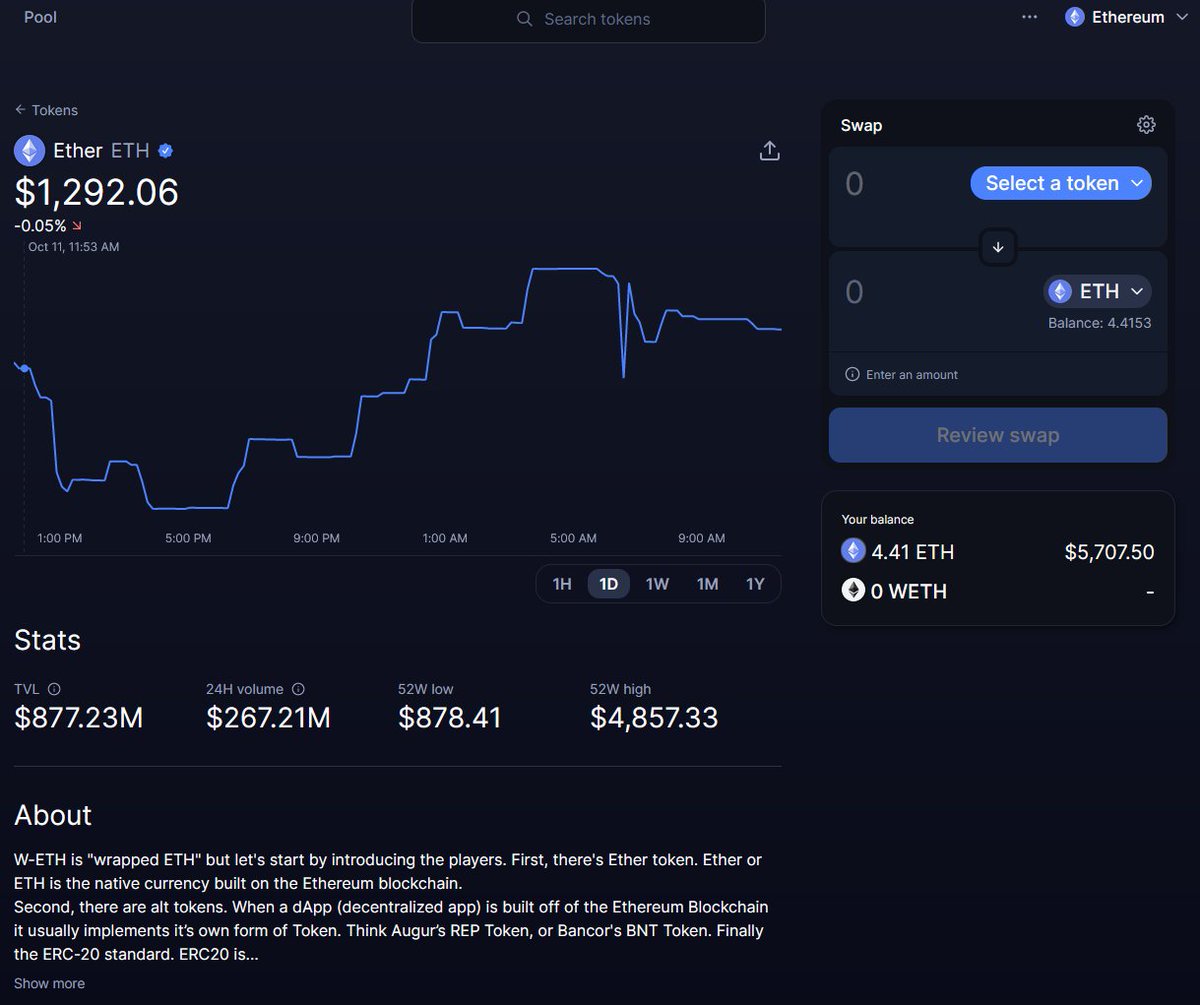Select the 1W chart range
This screenshot has width=1200, height=1005.
(657, 584)
